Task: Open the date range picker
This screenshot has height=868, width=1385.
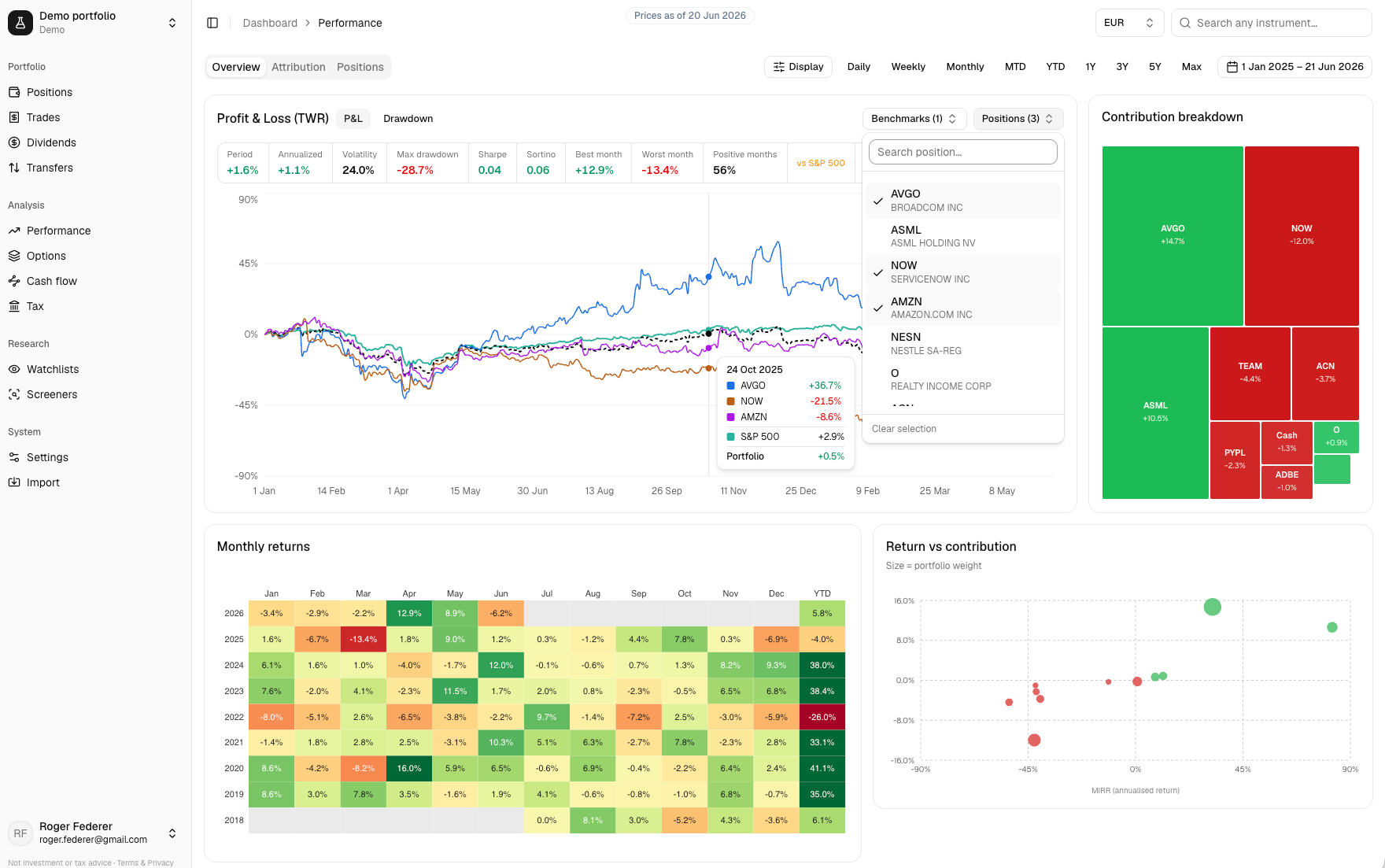Action: [1295, 67]
